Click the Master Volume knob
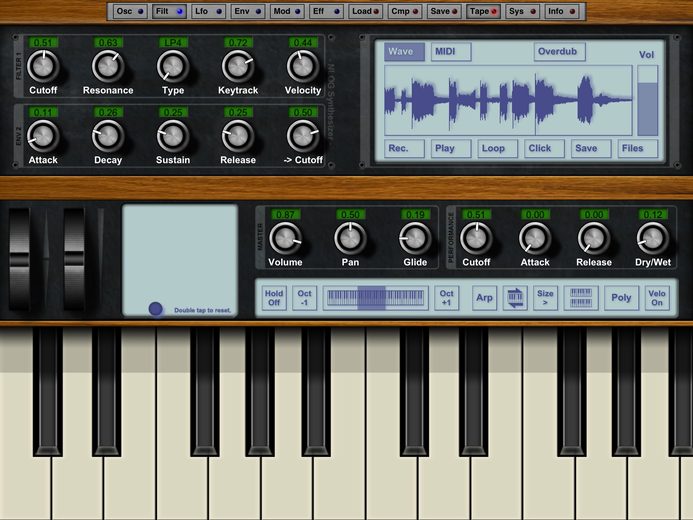 (285, 239)
